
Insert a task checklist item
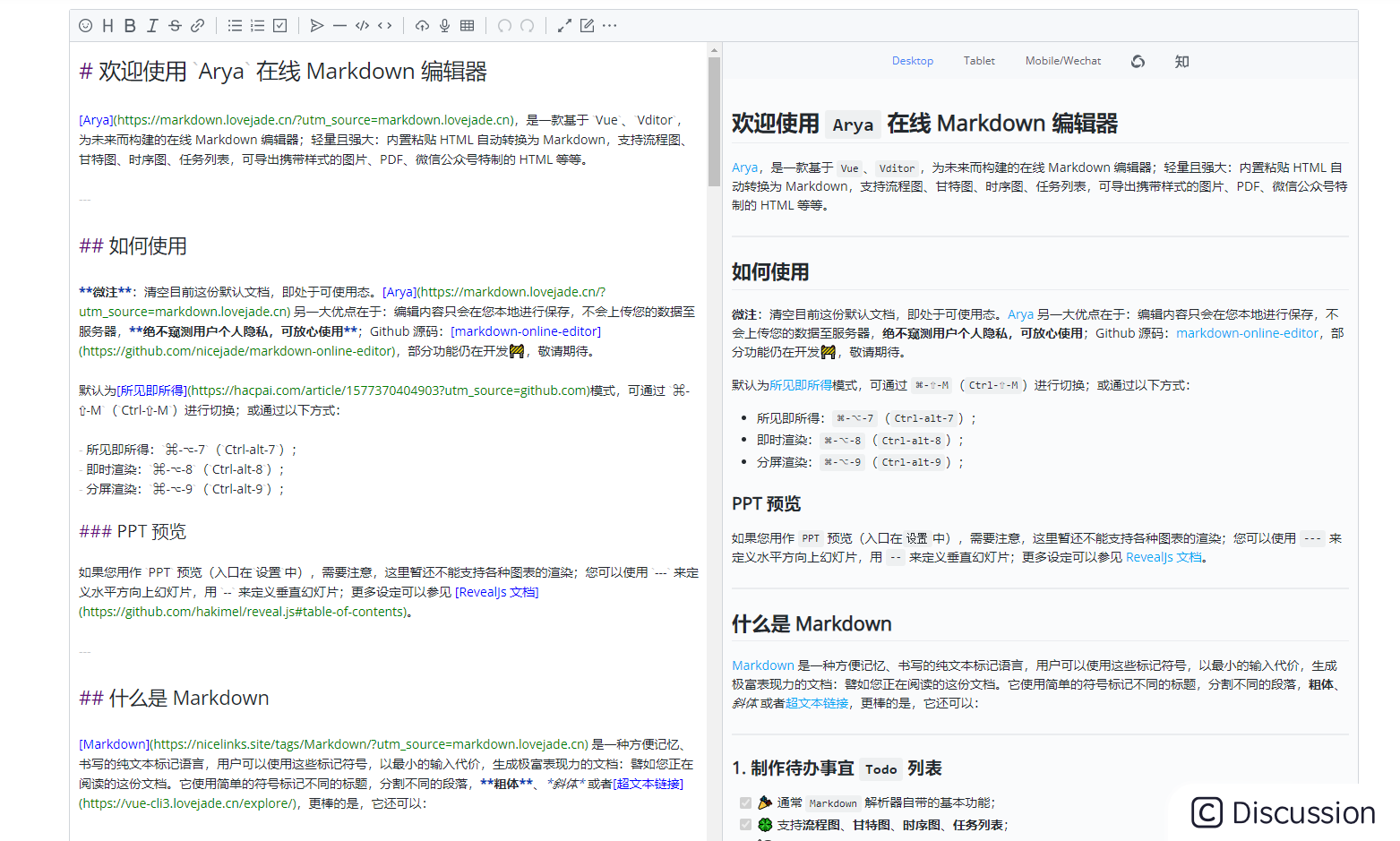279,26
